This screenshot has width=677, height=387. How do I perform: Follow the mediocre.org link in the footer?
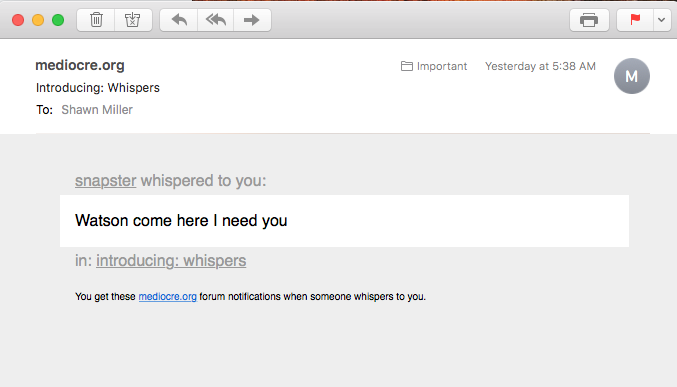168,297
